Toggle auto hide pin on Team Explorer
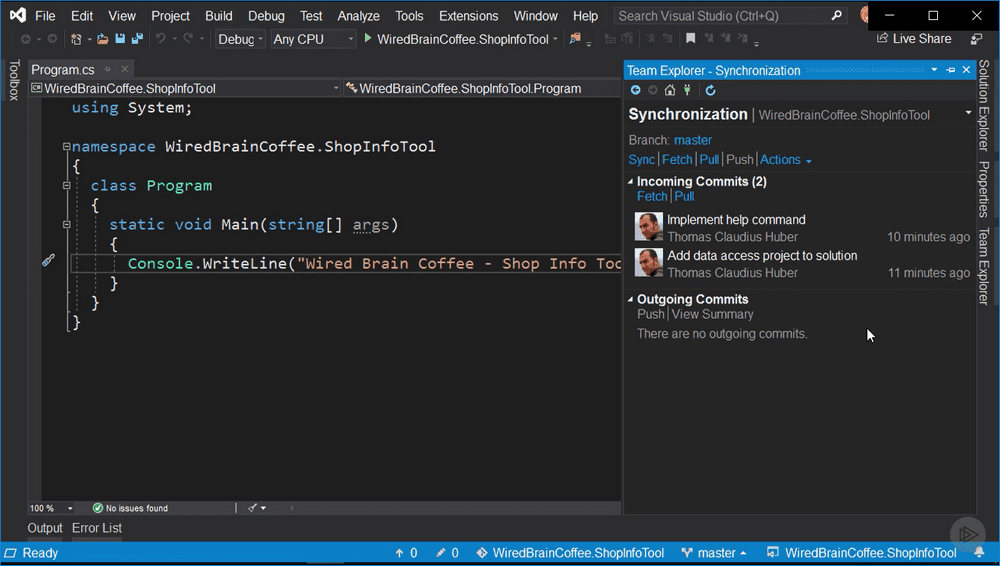1000x566 pixels. [950, 70]
